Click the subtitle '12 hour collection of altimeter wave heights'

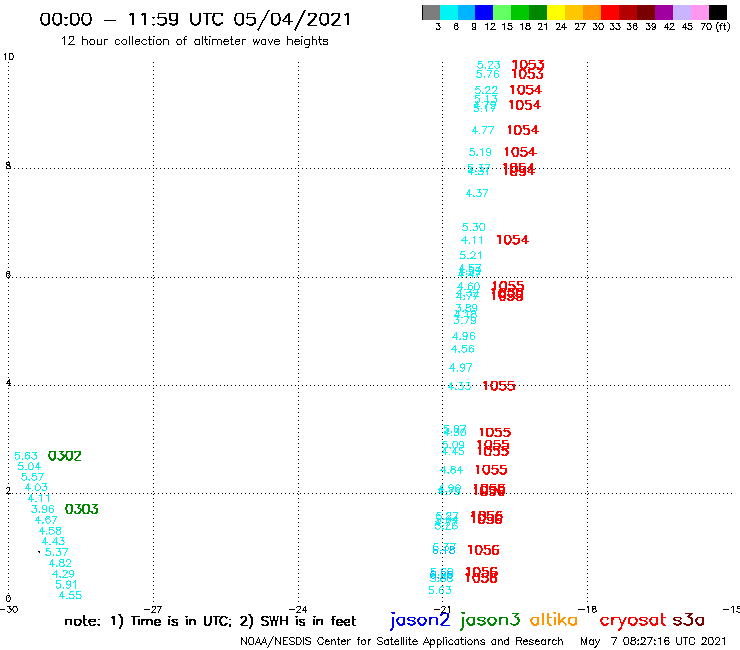[194, 41]
